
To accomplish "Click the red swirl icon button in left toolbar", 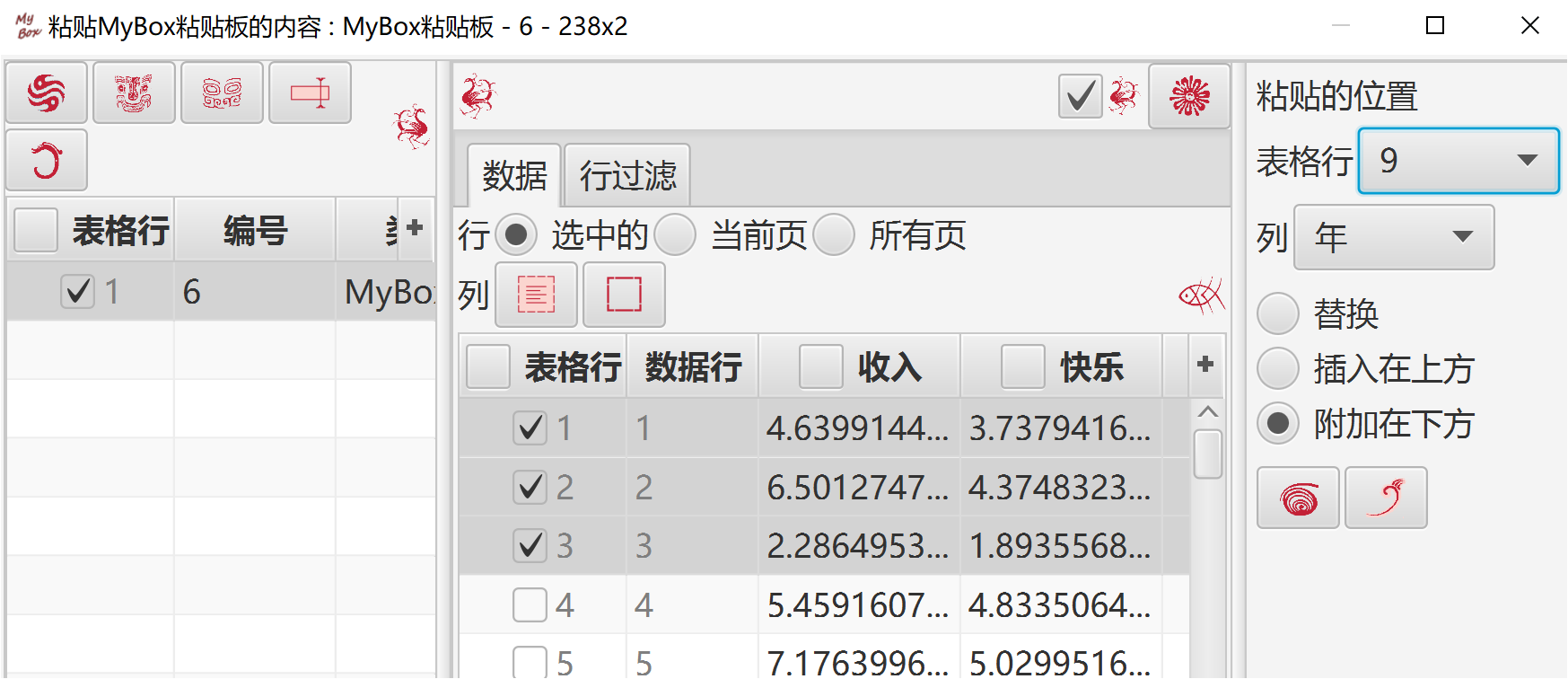I will click(47, 93).
